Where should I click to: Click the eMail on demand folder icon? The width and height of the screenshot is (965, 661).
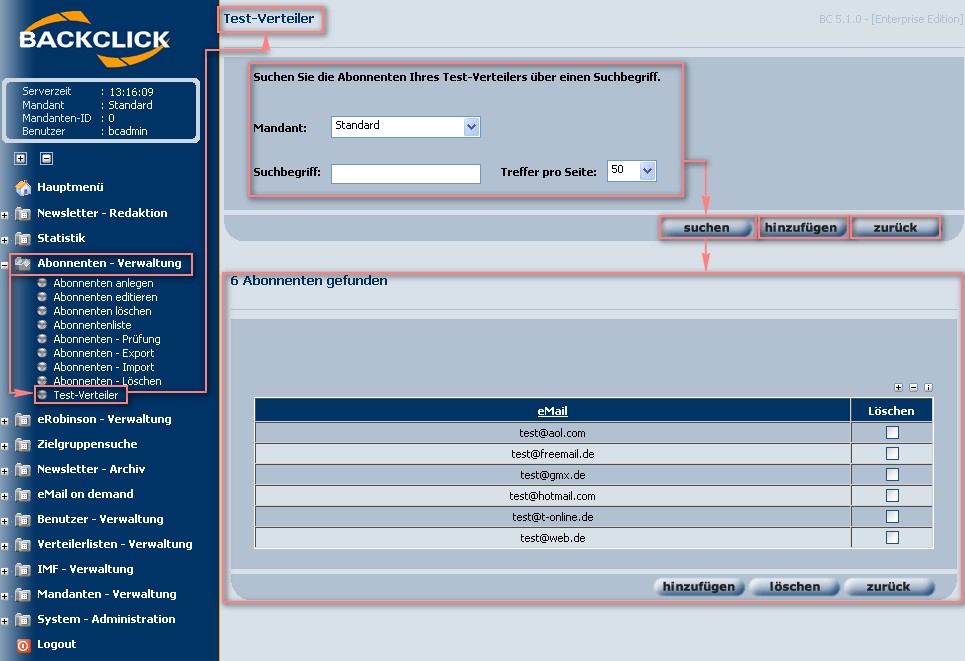point(23,494)
